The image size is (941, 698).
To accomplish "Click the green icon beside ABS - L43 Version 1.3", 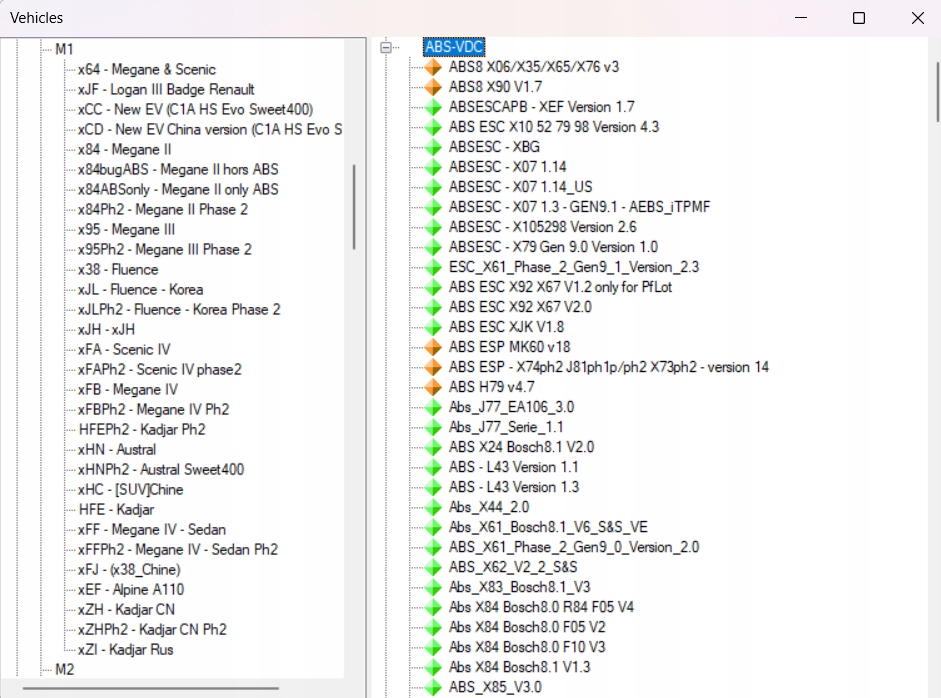I will pos(433,487).
